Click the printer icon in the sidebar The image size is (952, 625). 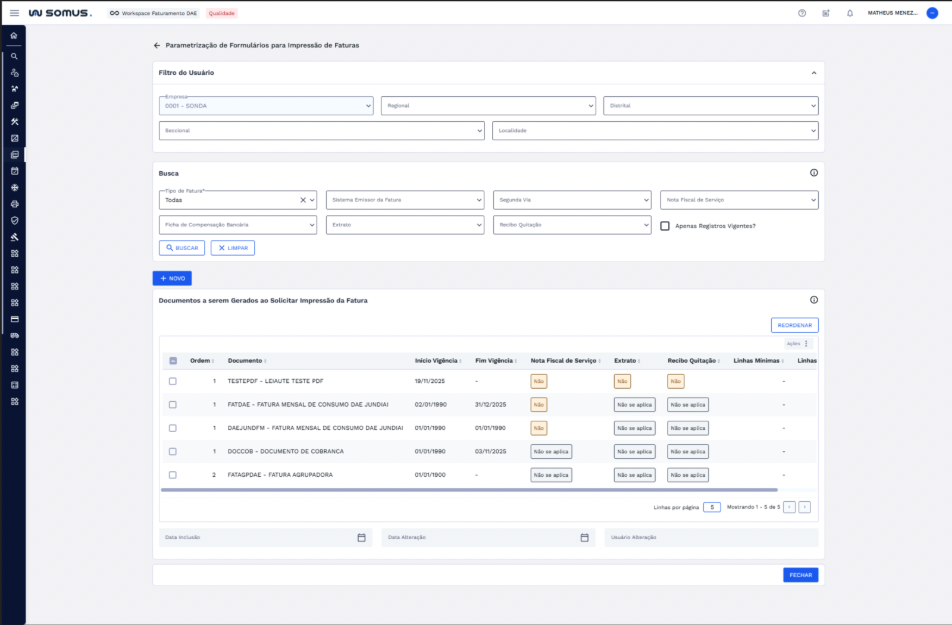click(14, 204)
